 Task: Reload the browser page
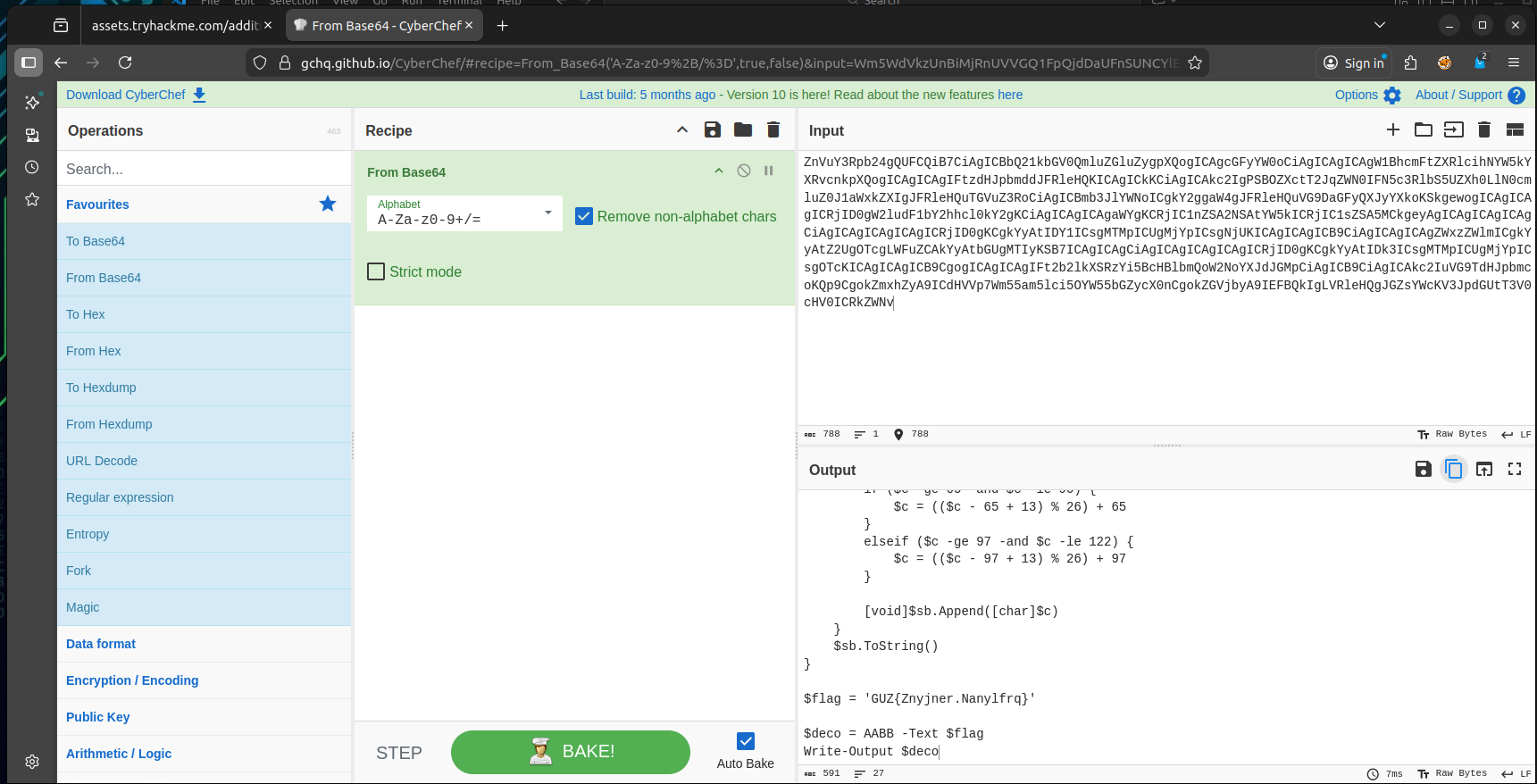125,63
